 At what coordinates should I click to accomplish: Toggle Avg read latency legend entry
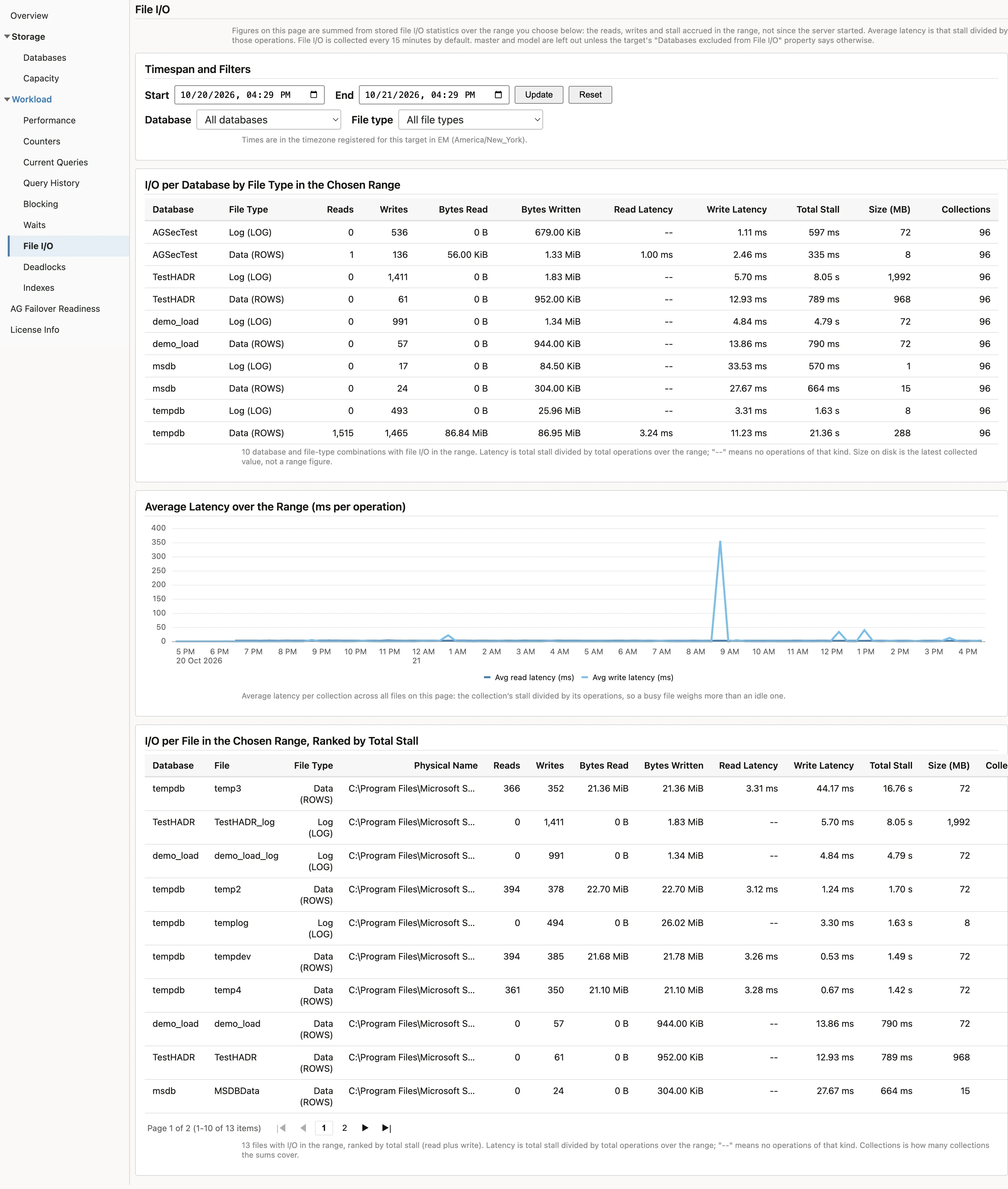[529, 678]
